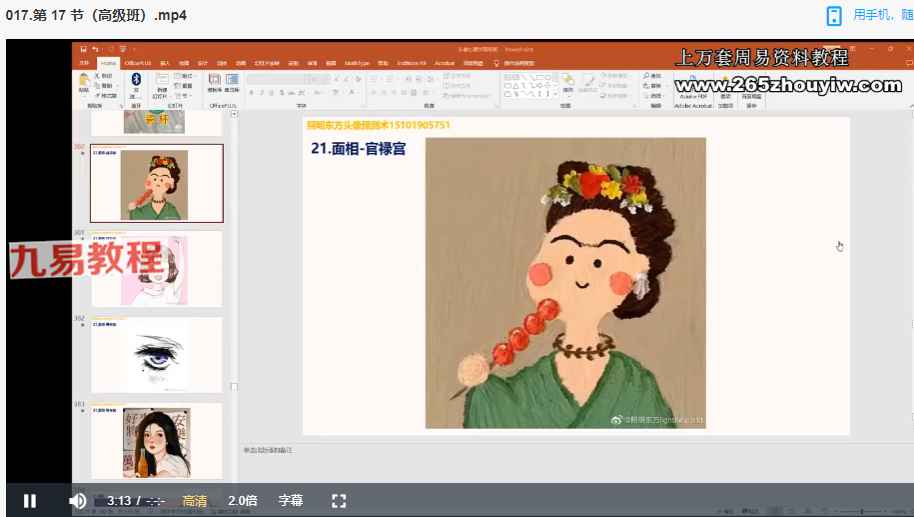The image size is (914, 517).
Task: Open the 用手机 mobile viewing link
Action: click(x=883, y=15)
